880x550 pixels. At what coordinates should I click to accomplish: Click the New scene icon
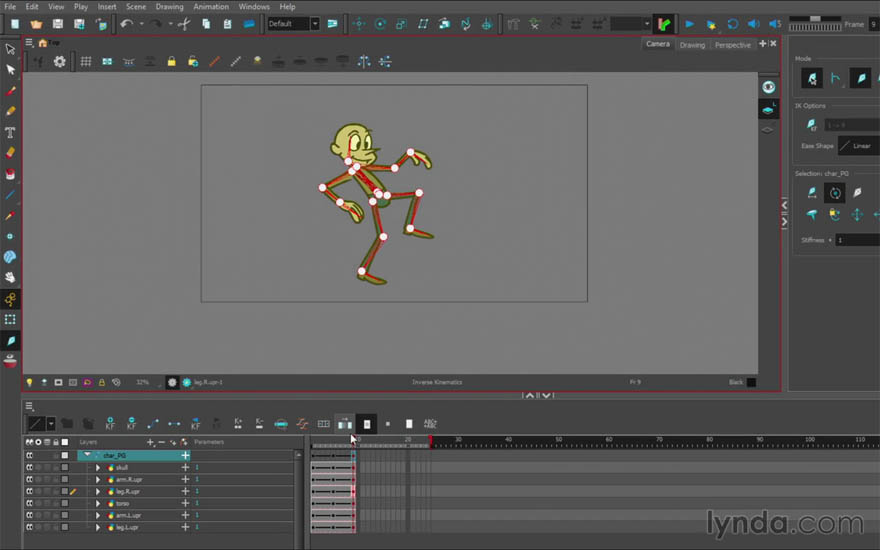click(15, 24)
